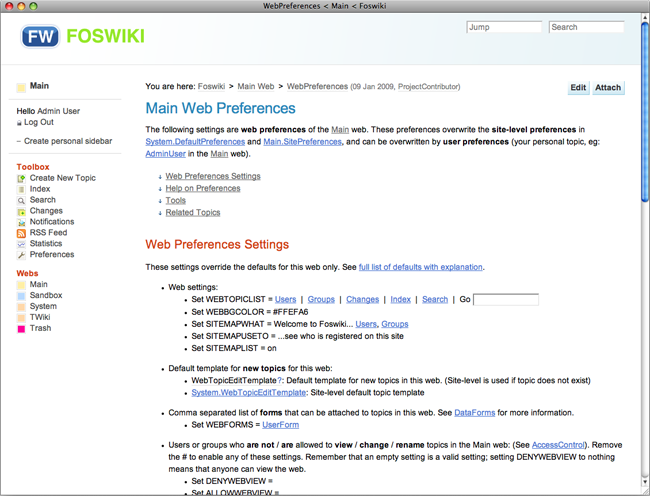The width and height of the screenshot is (650, 496).
Task: Click ProjectContributor link in breadcrumb
Action: pyautogui.click(x=429, y=87)
